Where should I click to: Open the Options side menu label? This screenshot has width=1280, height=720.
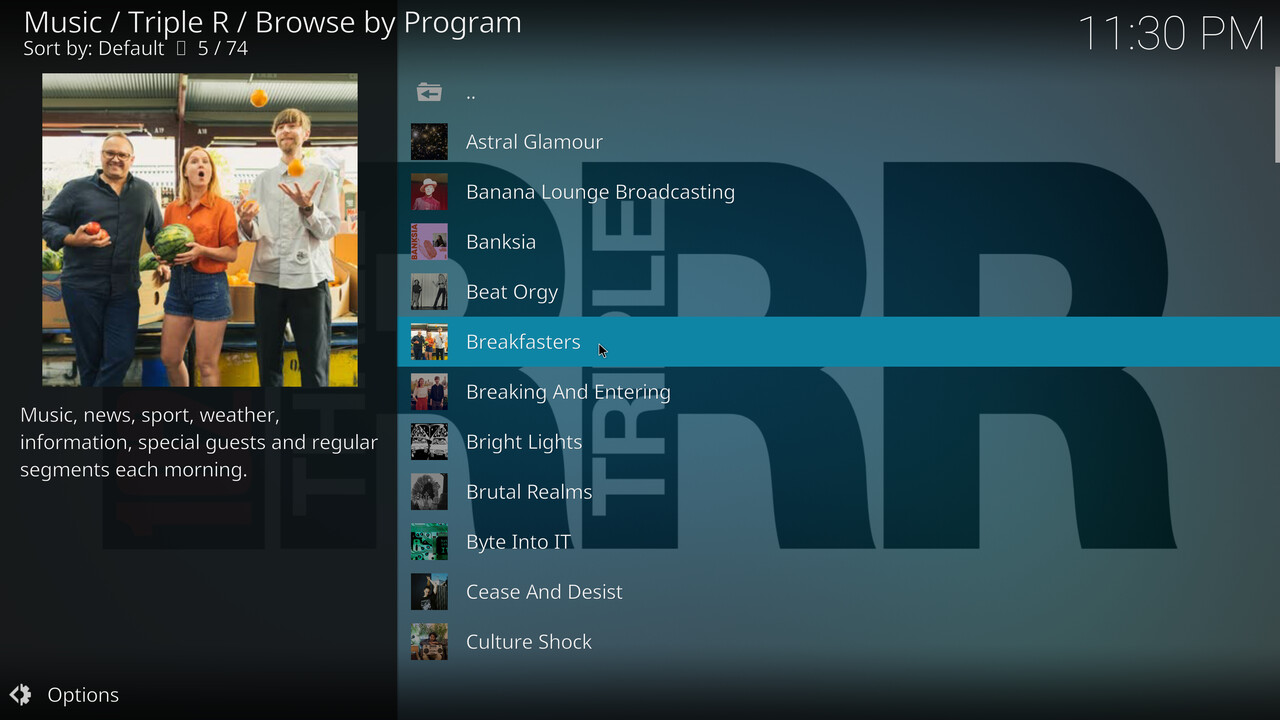[x=83, y=695]
